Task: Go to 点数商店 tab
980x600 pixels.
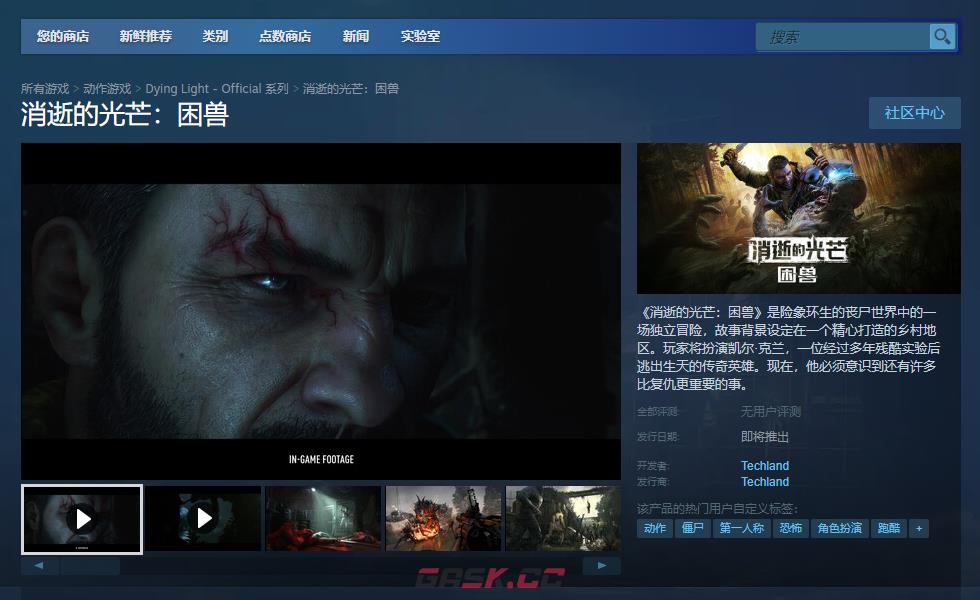Action: 285,36
